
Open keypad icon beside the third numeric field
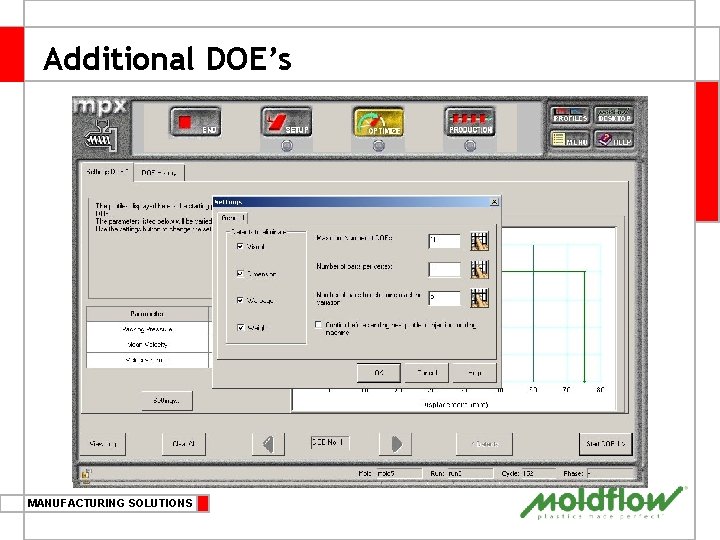click(479, 298)
